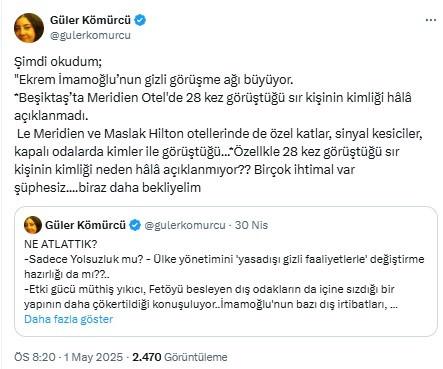Open the @gulerkomurcu handle under the name
The width and height of the screenshot is (443, 369).
click(90, 35)
